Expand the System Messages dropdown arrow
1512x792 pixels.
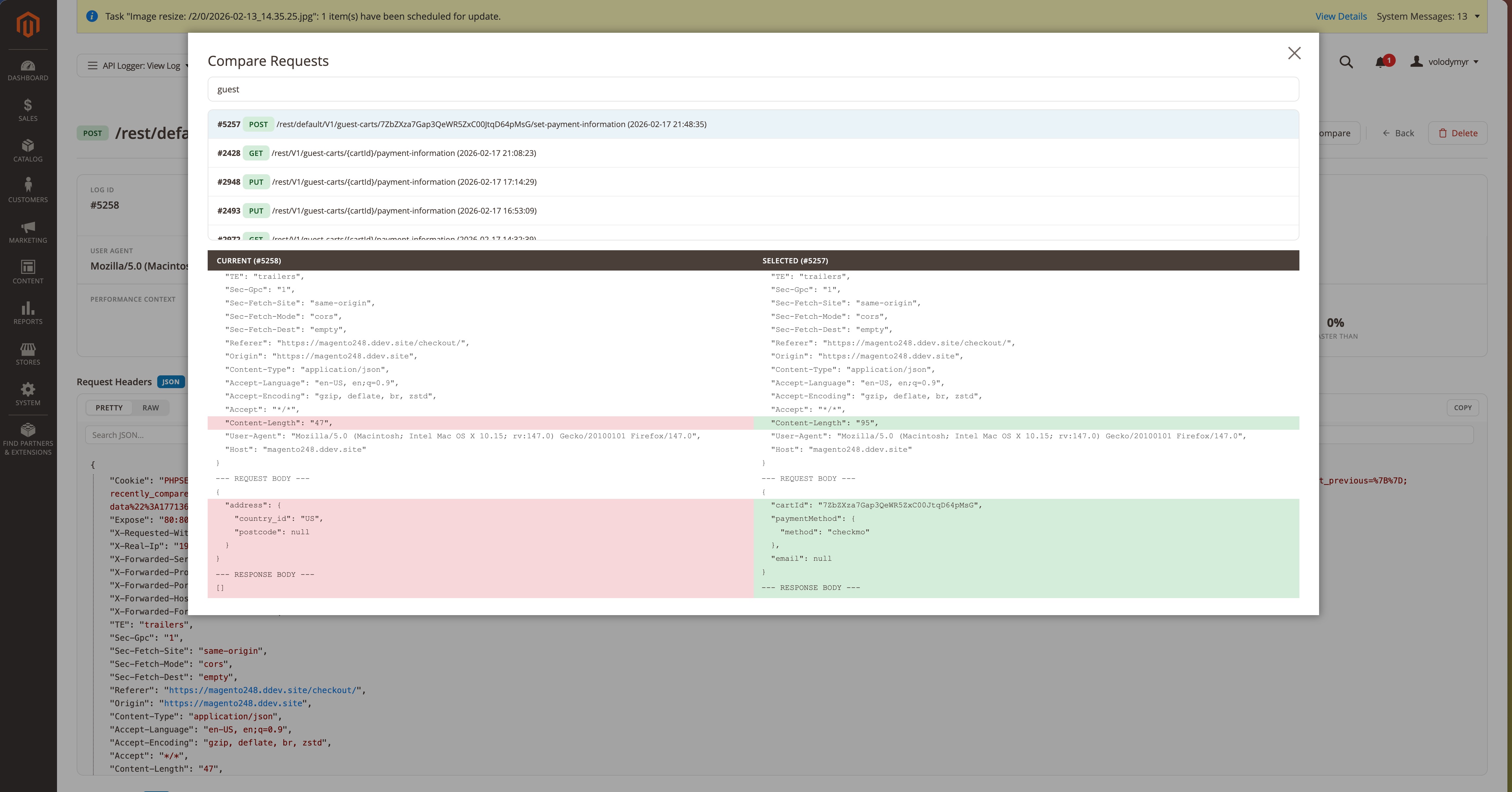1477,16
